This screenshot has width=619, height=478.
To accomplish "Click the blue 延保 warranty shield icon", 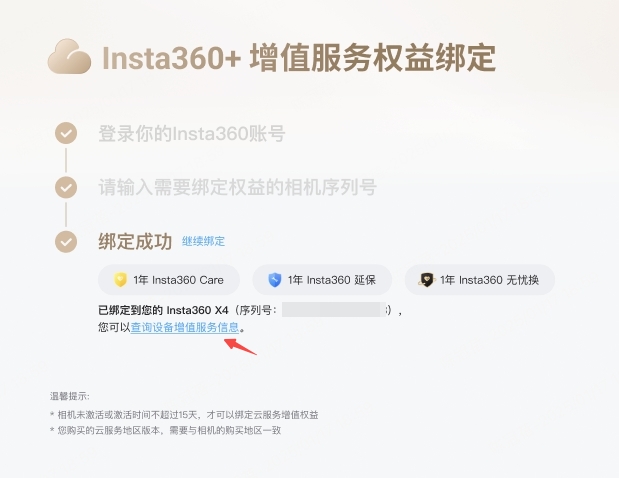I will (x=274, y=280).
